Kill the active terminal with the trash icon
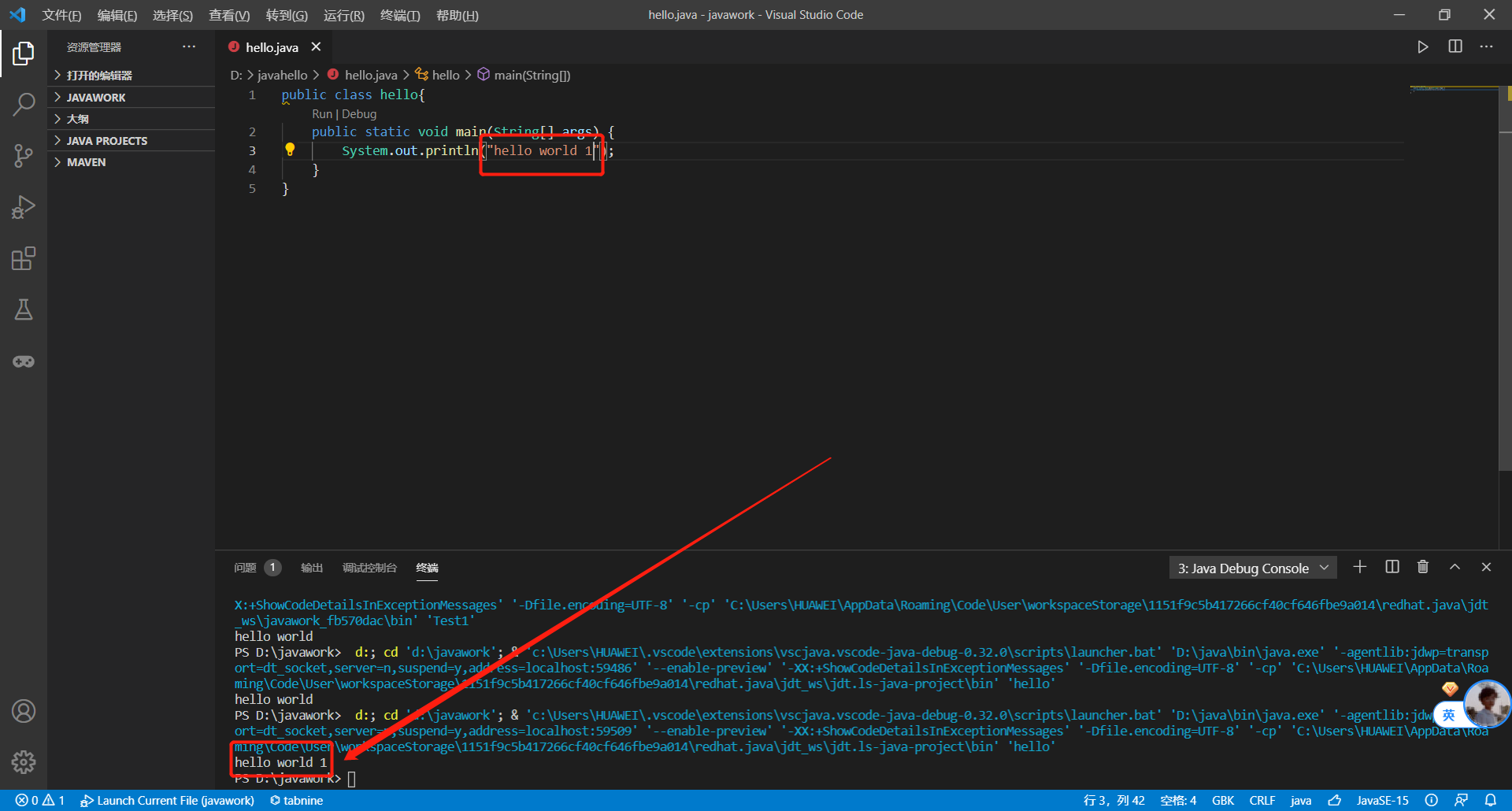The image size is (1512, 811). (1422, 567)
